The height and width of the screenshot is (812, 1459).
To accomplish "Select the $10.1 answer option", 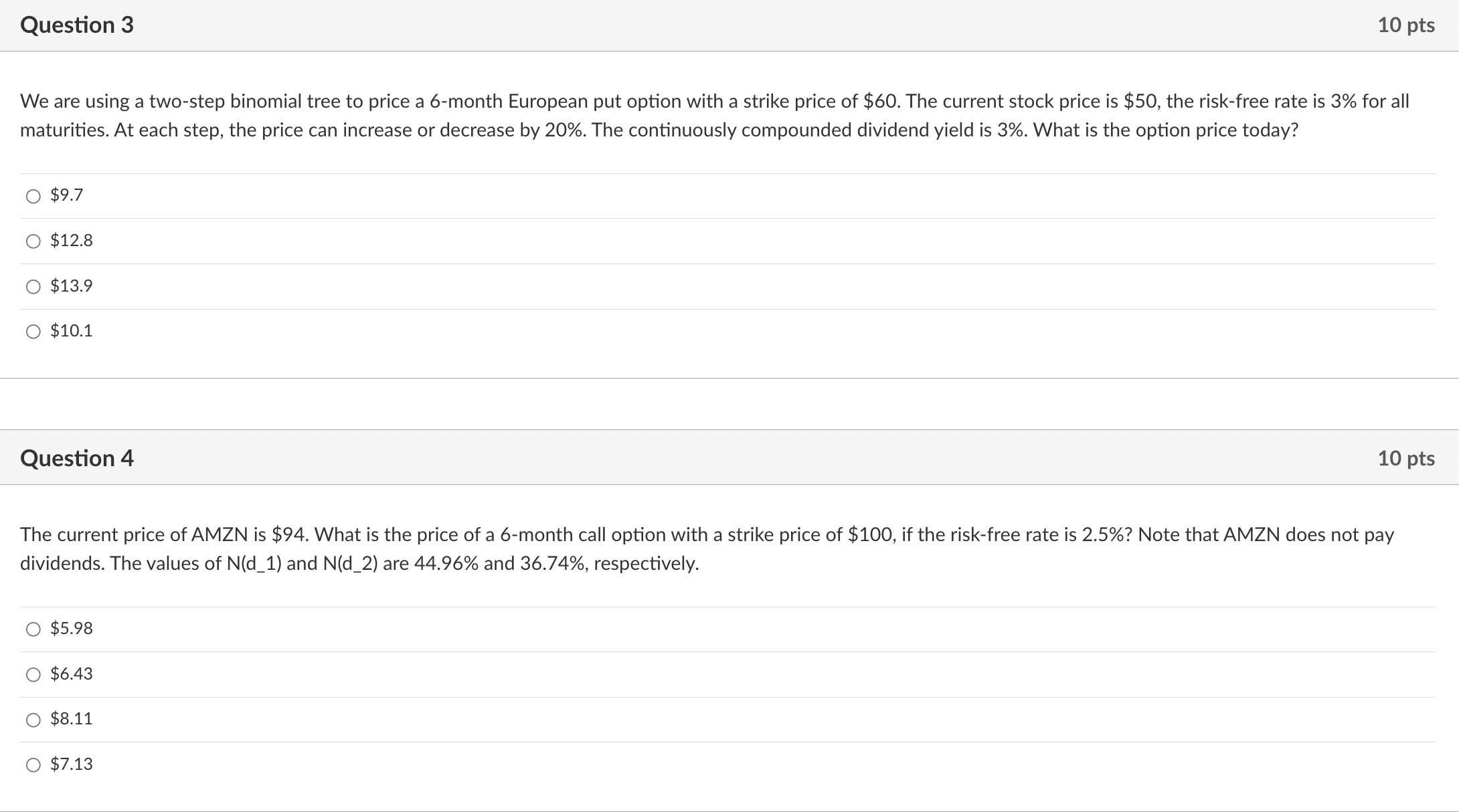I will click(x=33, y=331).
